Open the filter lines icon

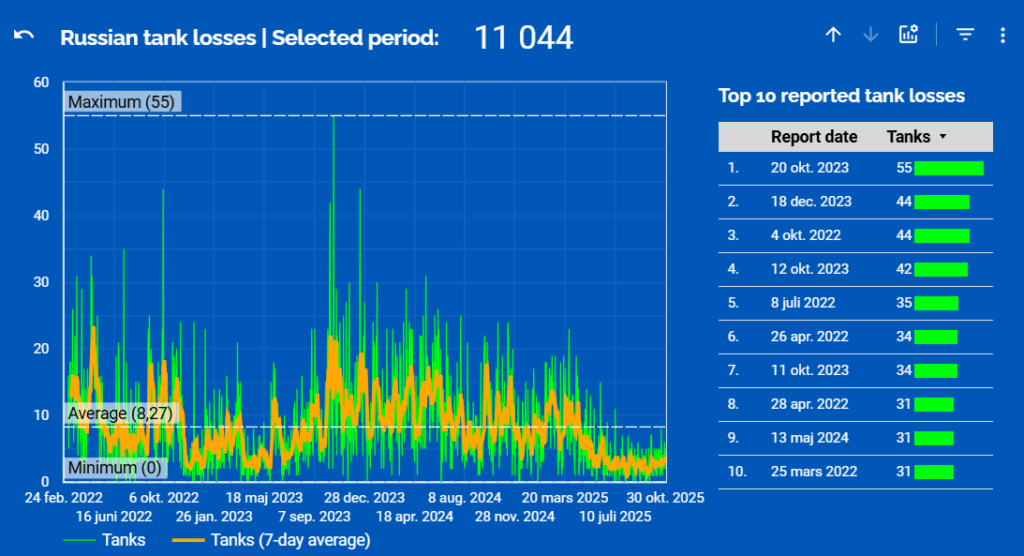(x=964, y=35)
